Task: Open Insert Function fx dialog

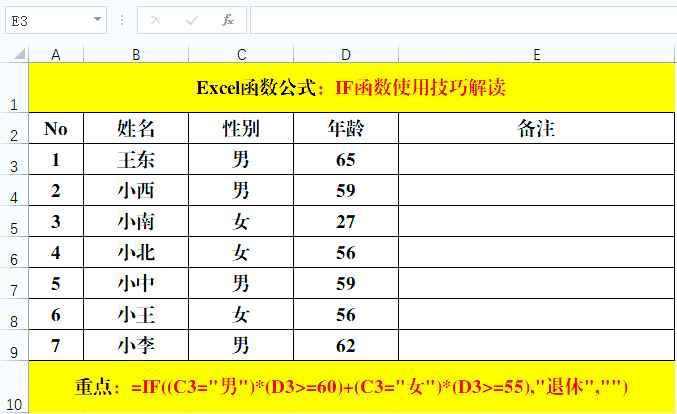Action: 228,20
